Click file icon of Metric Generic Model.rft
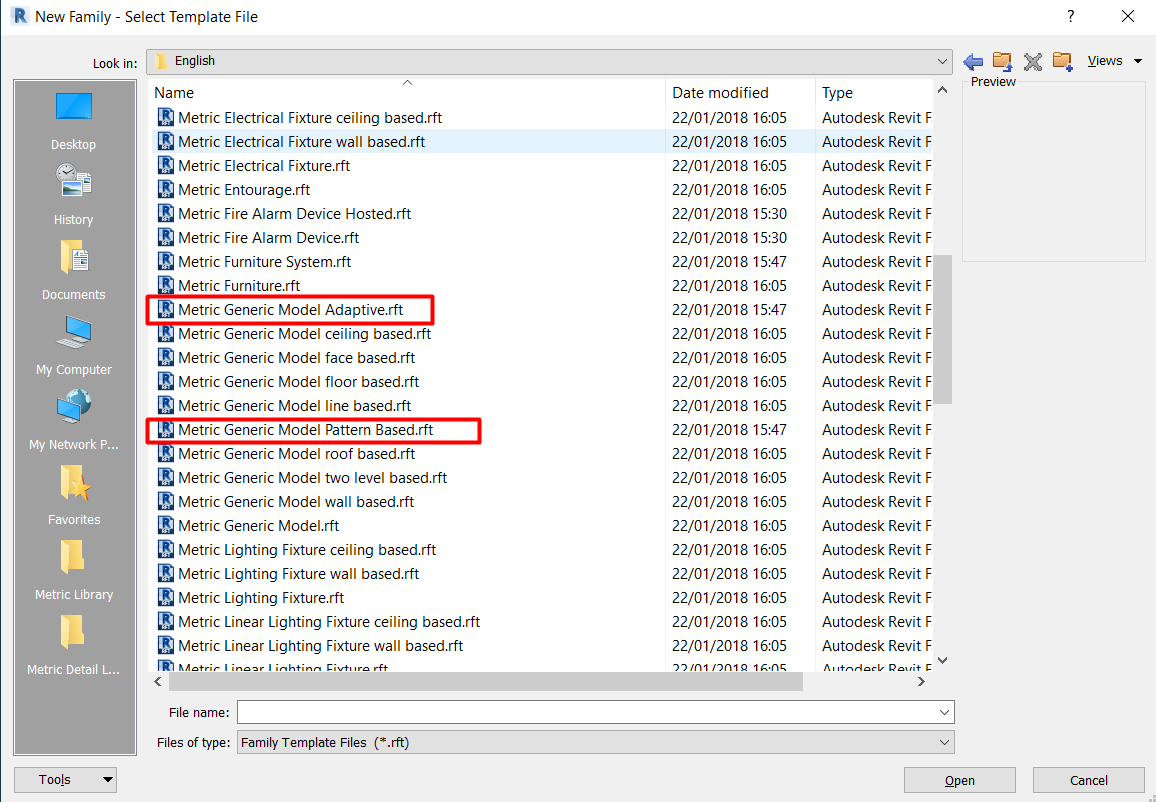This screenshot has width=1156, height=802. point(166,526)
